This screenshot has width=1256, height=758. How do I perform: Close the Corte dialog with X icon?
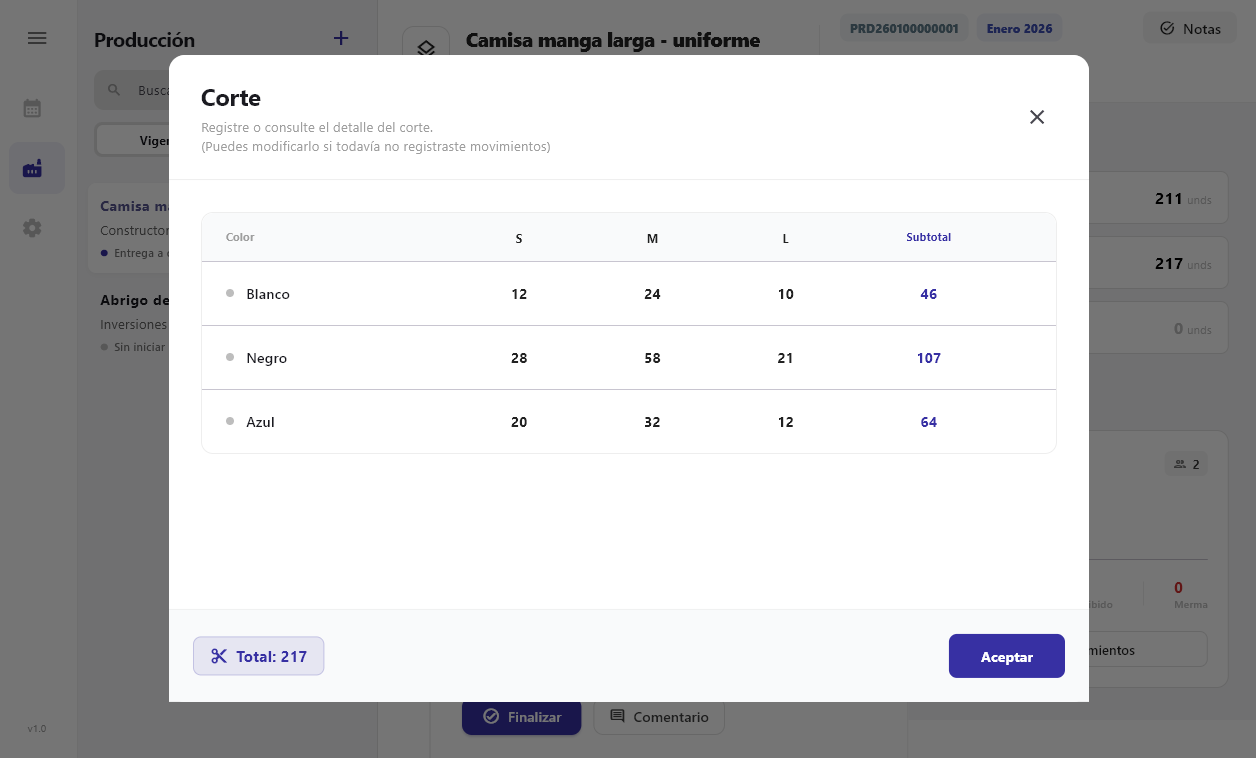pos(1037,117)
